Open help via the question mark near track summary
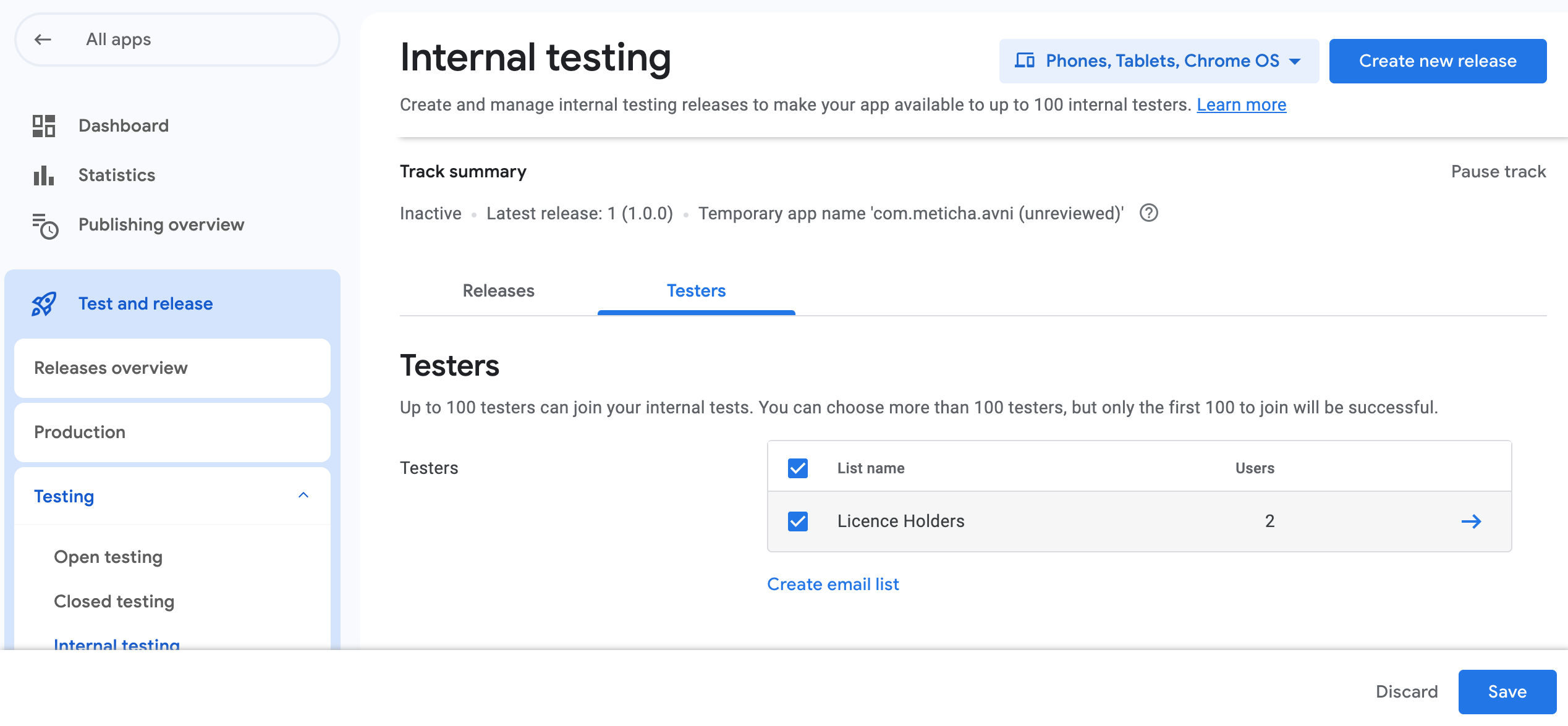The width and height of the screenshot is (1568, 726). [x=1149, y=213]
